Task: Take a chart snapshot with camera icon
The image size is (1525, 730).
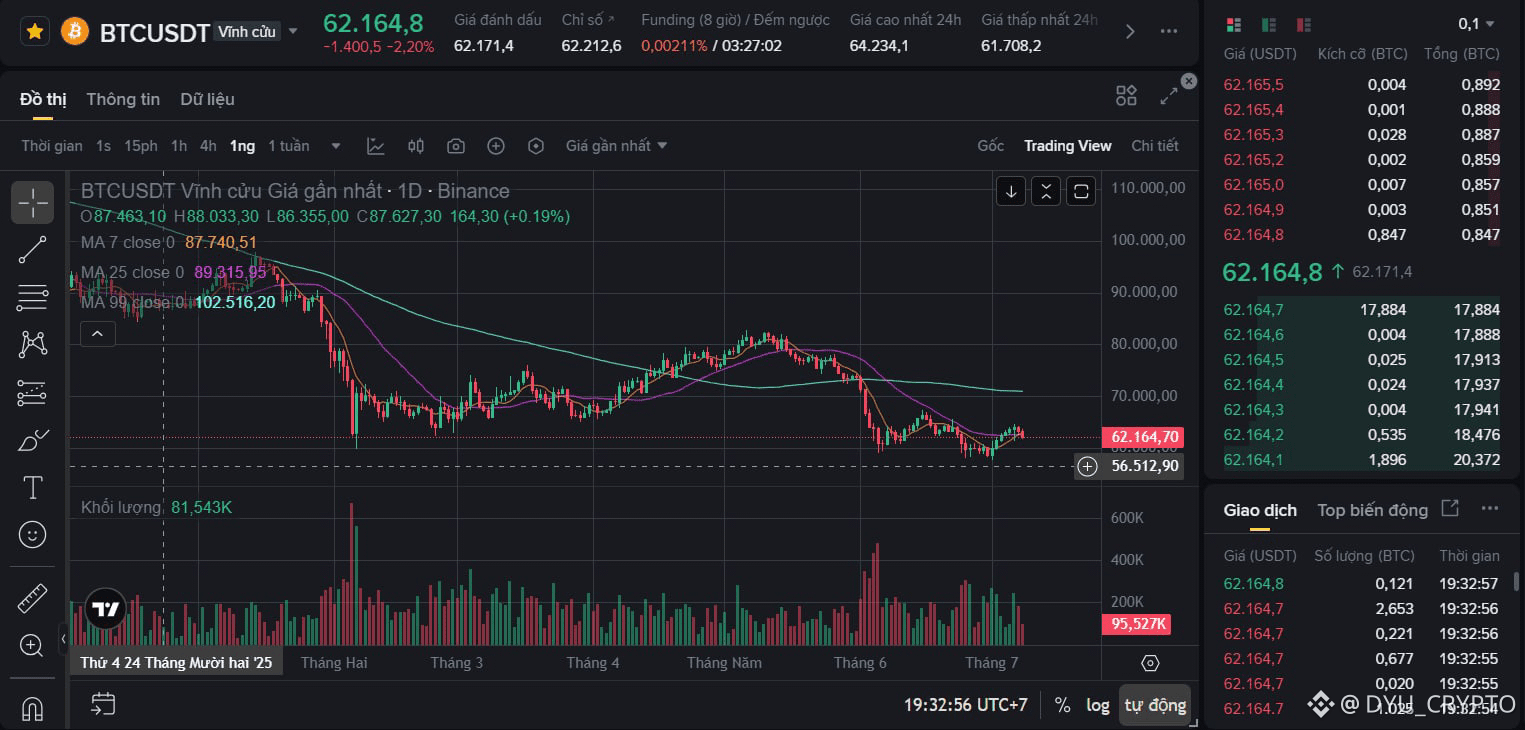Action: (456, 146)
